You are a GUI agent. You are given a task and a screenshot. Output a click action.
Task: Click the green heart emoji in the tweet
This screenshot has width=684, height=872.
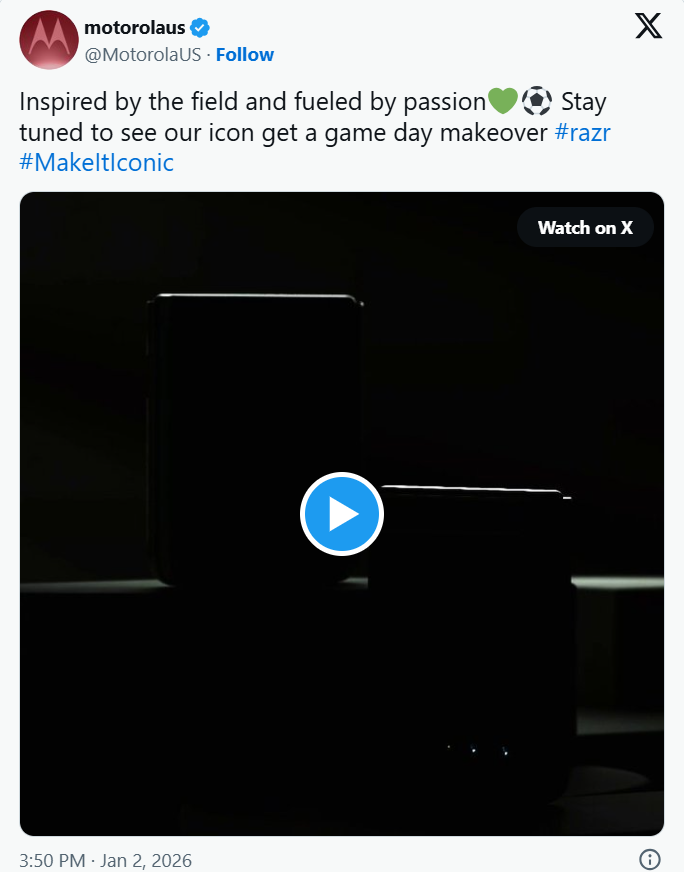[x=502, y=101]
